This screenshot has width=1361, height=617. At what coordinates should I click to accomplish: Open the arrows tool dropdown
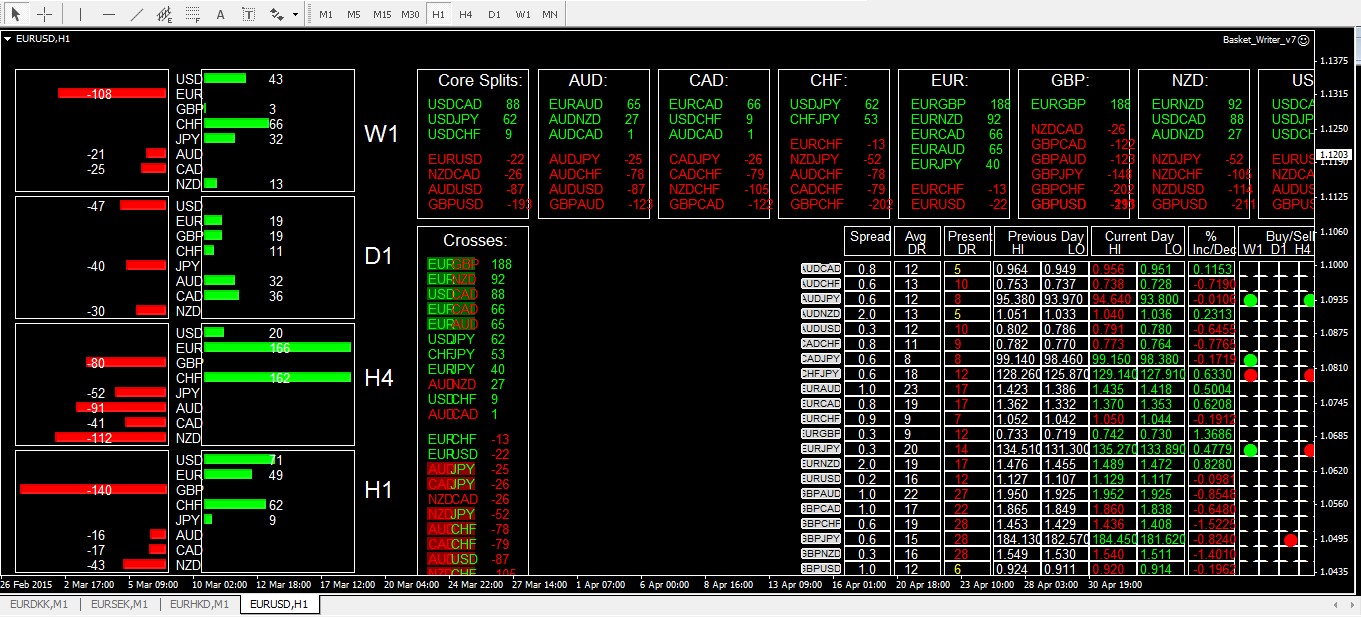coord(296,14)
